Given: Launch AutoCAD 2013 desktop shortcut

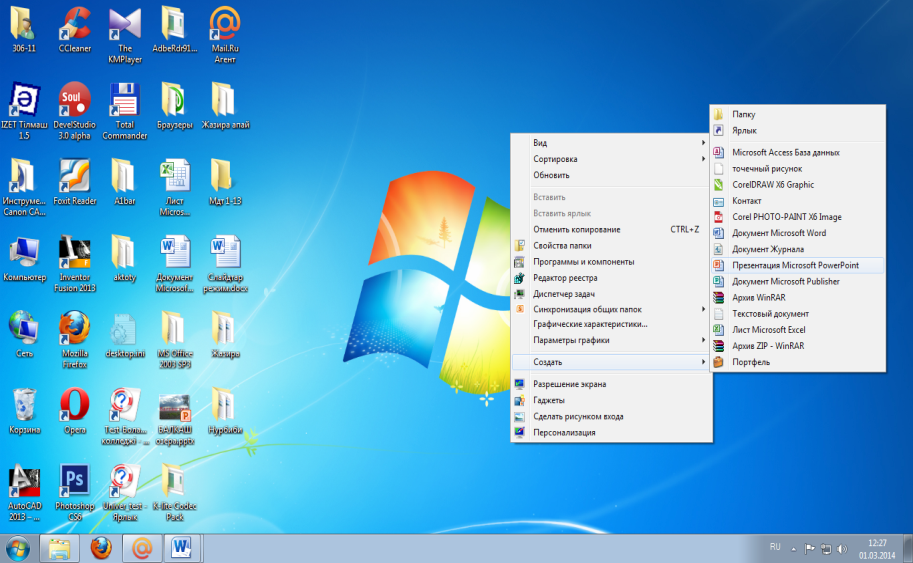Looking at the screenshot, I should point(24,481).
